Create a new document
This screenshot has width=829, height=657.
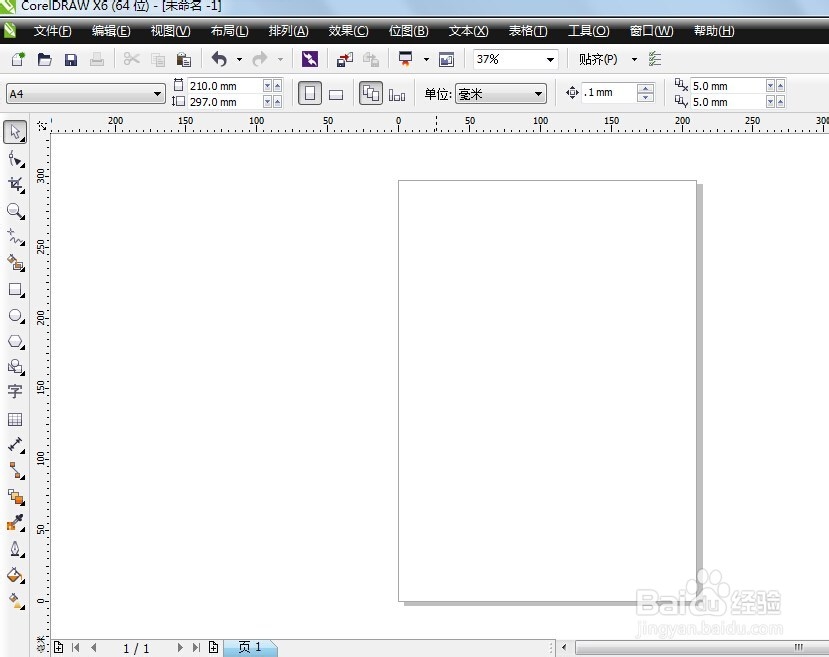[18, 59]
